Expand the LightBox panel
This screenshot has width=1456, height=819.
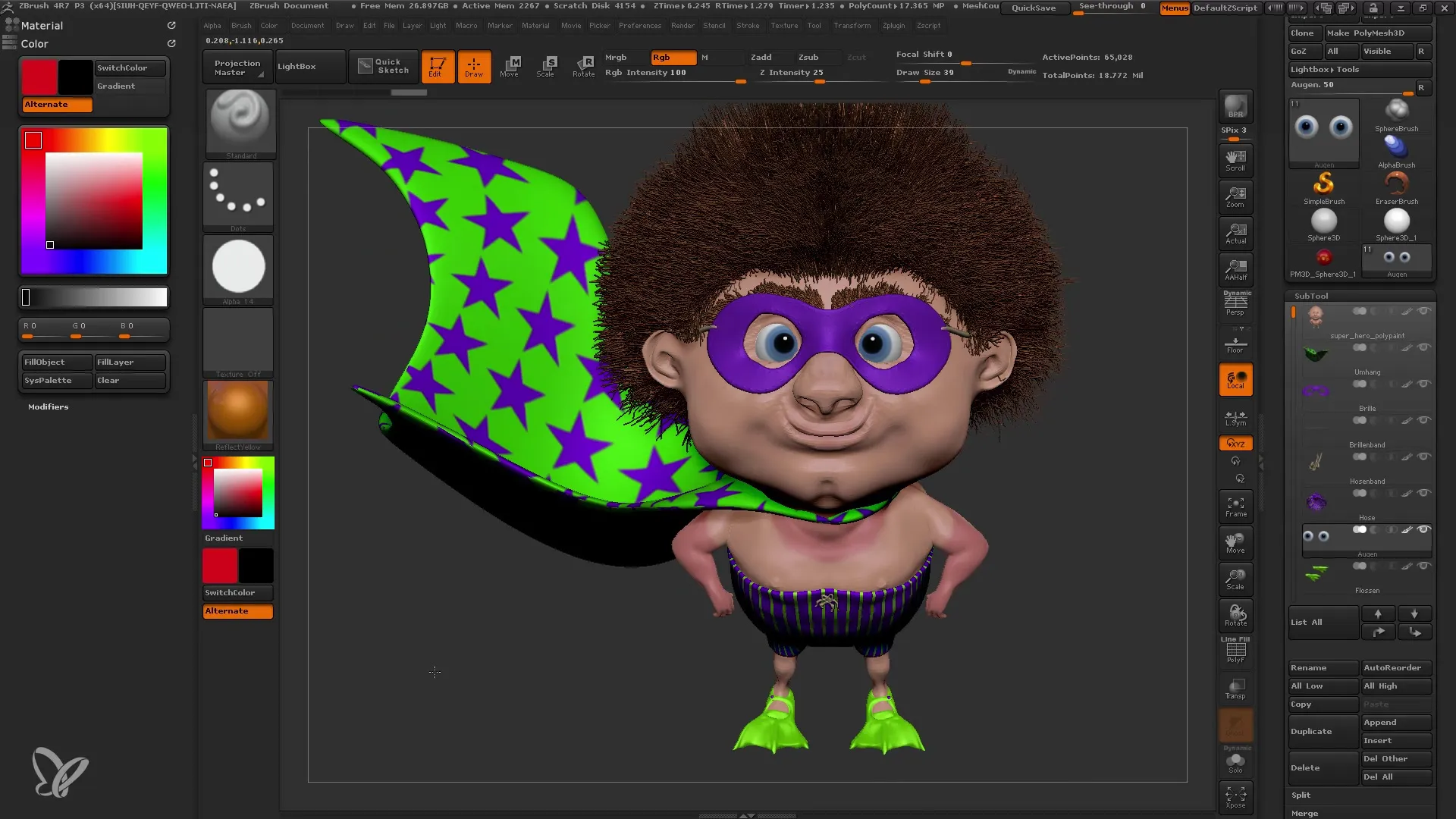tap(297, 66)
